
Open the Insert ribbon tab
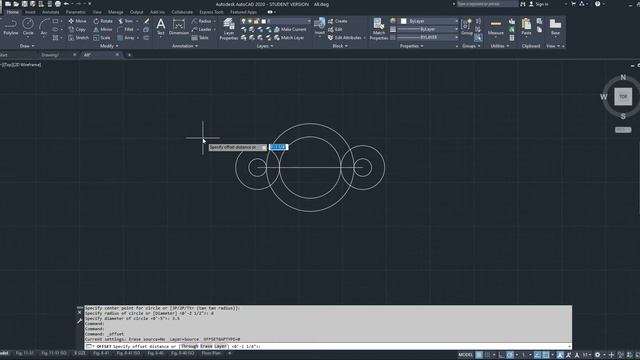[30, 12]
